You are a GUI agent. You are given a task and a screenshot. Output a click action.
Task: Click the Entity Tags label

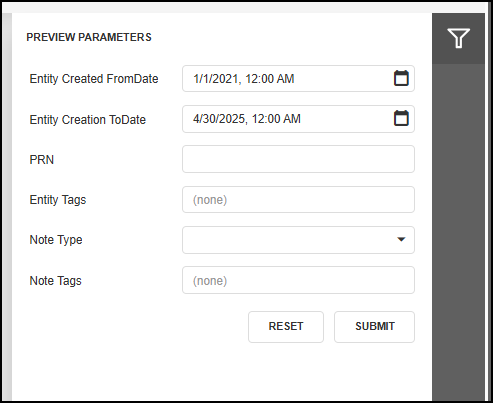58,200
